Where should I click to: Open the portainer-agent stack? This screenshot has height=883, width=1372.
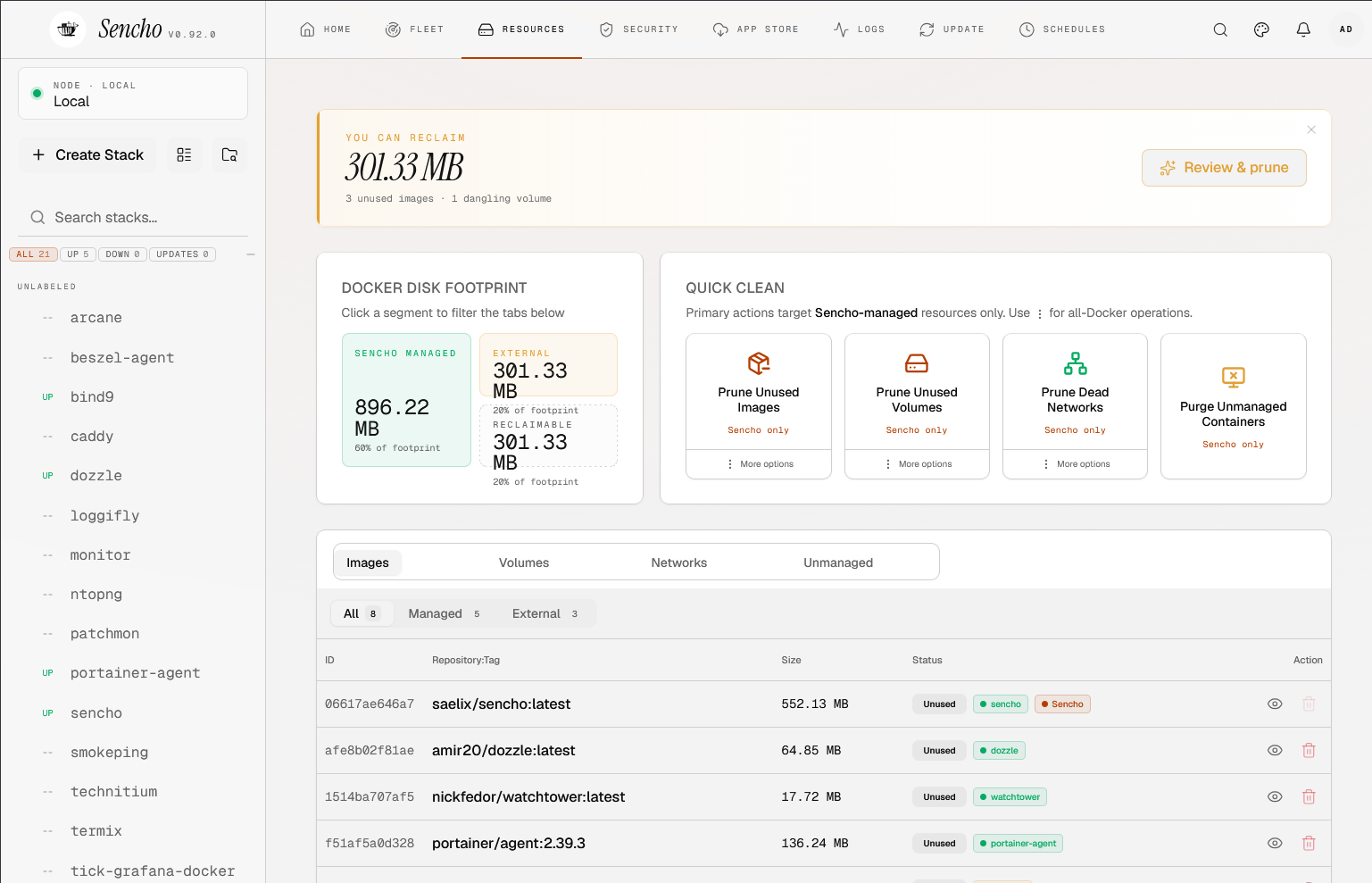135,673
